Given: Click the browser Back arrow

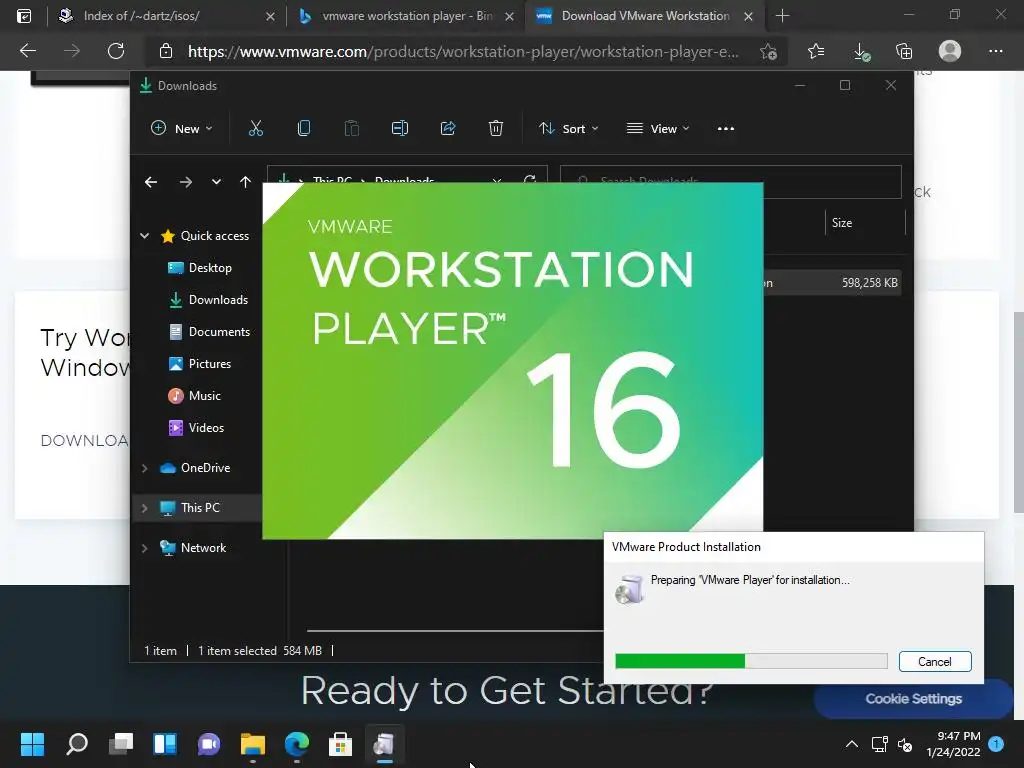Looking at the screenshot, I should [28, 51].
